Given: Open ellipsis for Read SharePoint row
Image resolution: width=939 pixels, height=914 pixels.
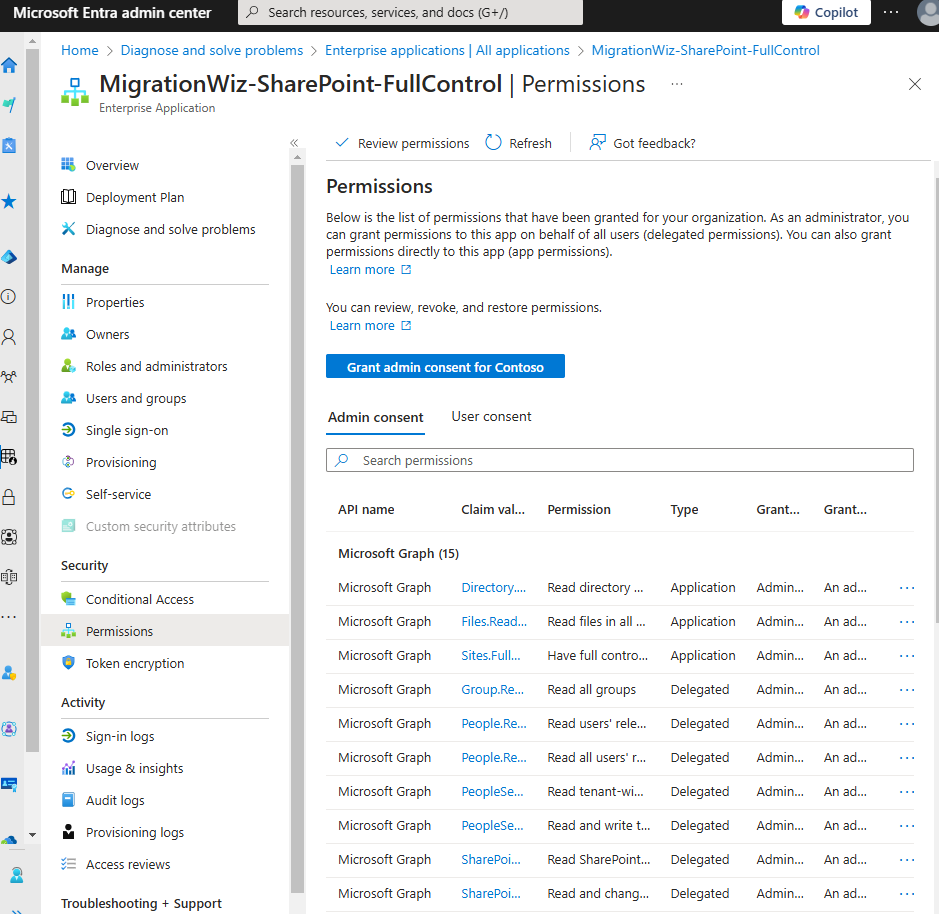Looking at the screenshot, I should point(907,859).
